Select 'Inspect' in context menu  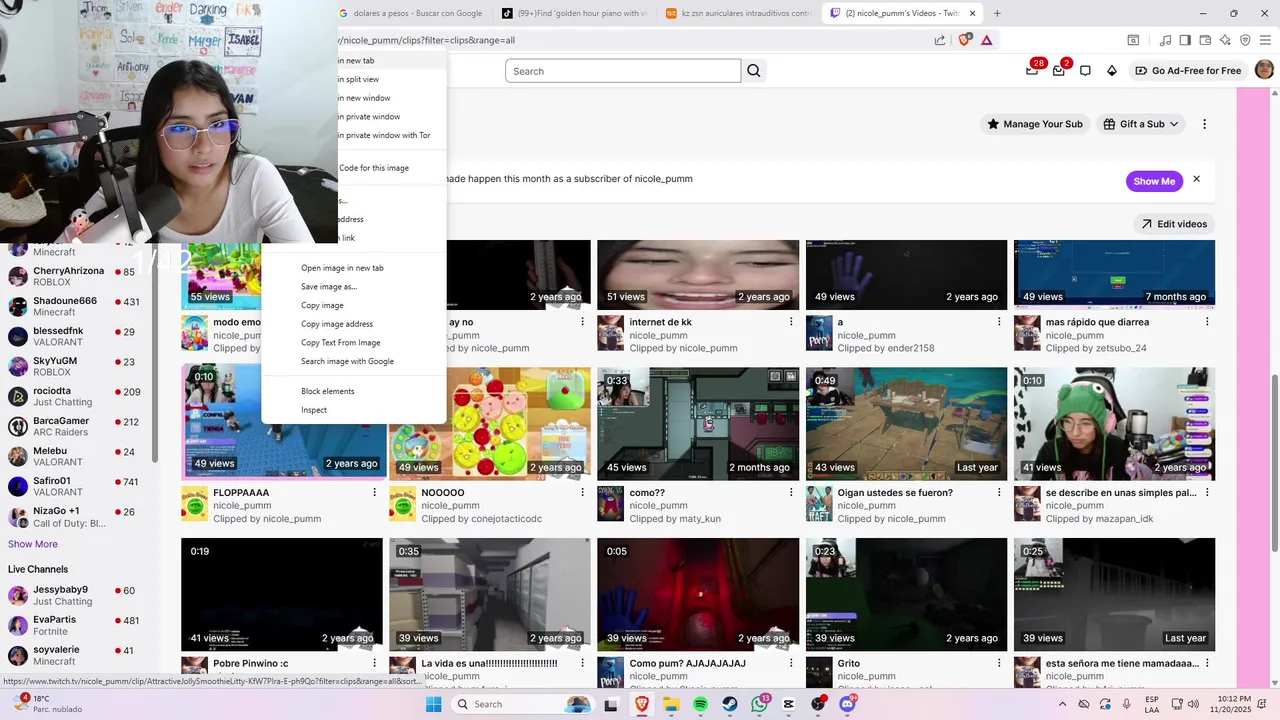point(314,410)
